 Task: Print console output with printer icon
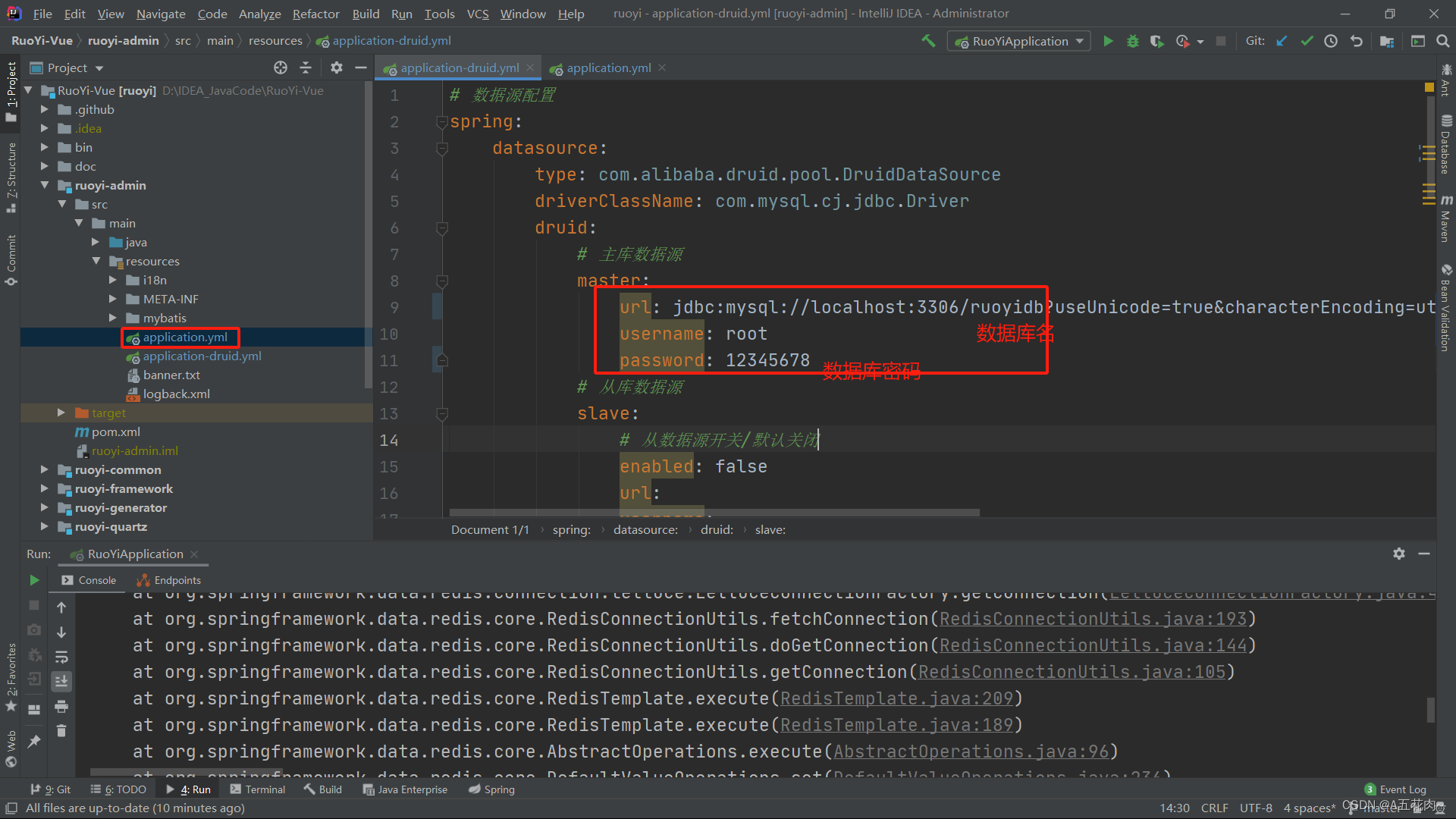(61, 706)
